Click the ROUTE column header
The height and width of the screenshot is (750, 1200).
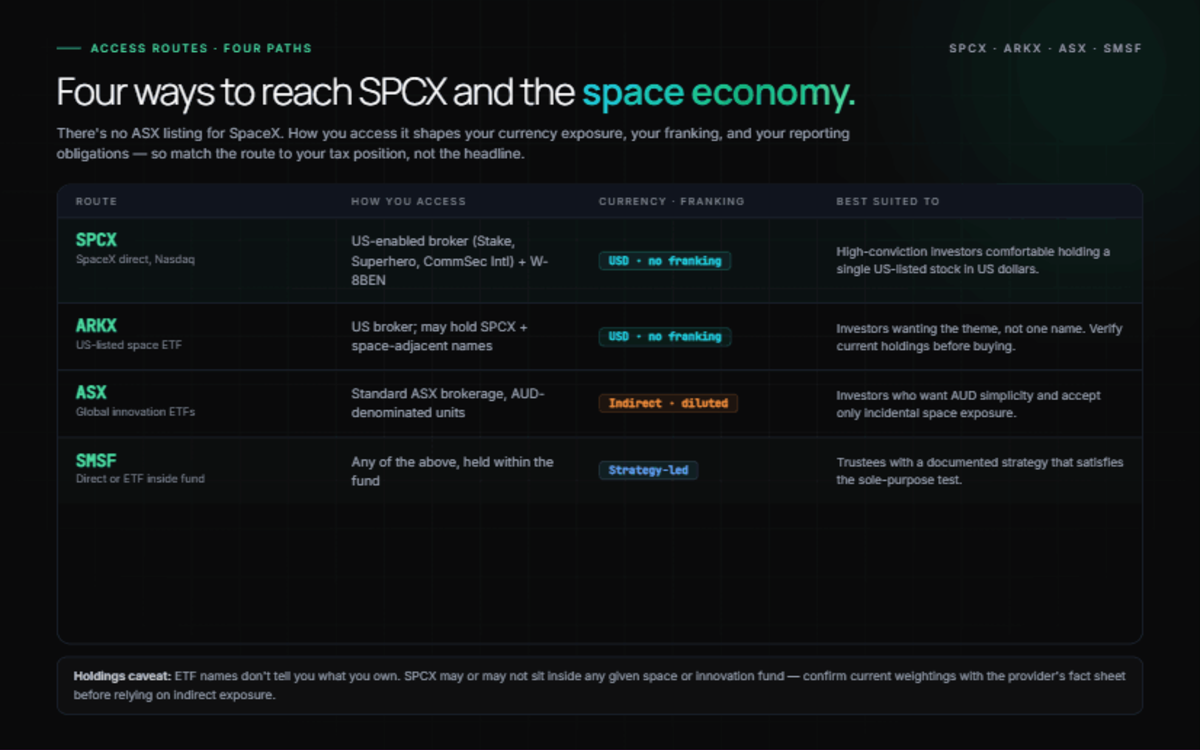click(96, 201)
